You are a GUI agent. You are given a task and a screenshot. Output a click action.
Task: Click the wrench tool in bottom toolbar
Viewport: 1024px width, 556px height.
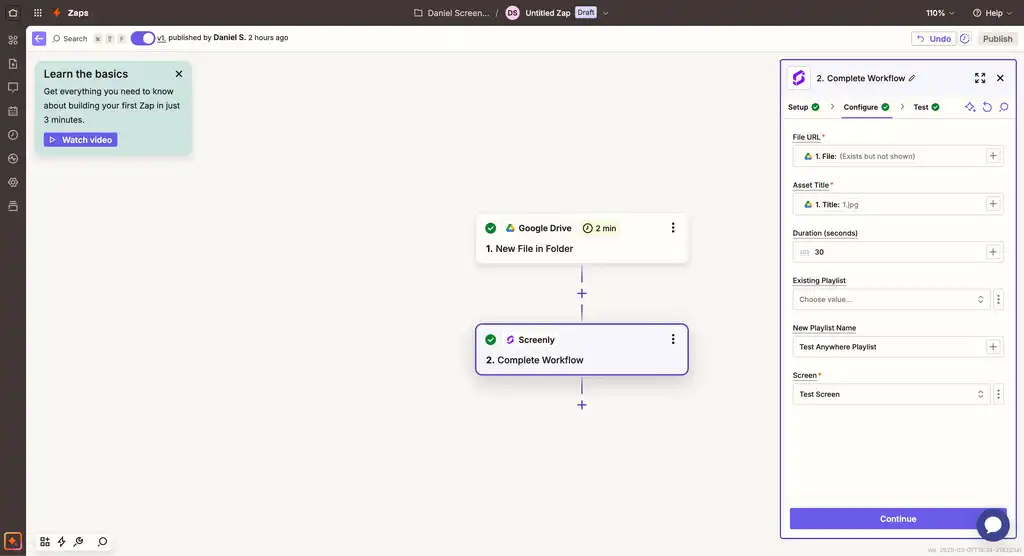click(x=79, y=542)
